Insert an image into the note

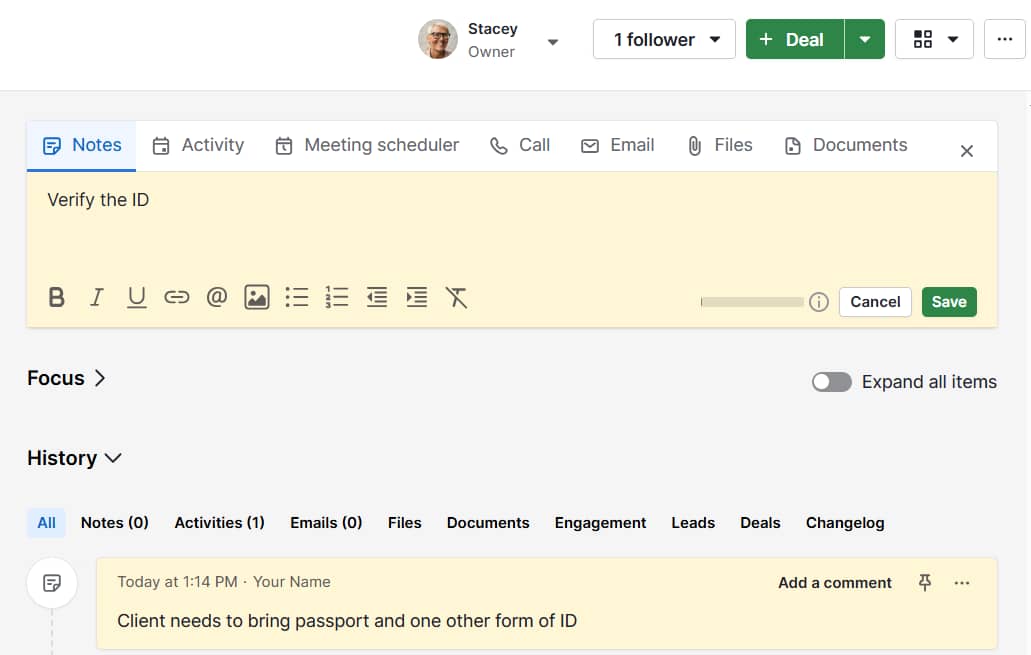256,297
